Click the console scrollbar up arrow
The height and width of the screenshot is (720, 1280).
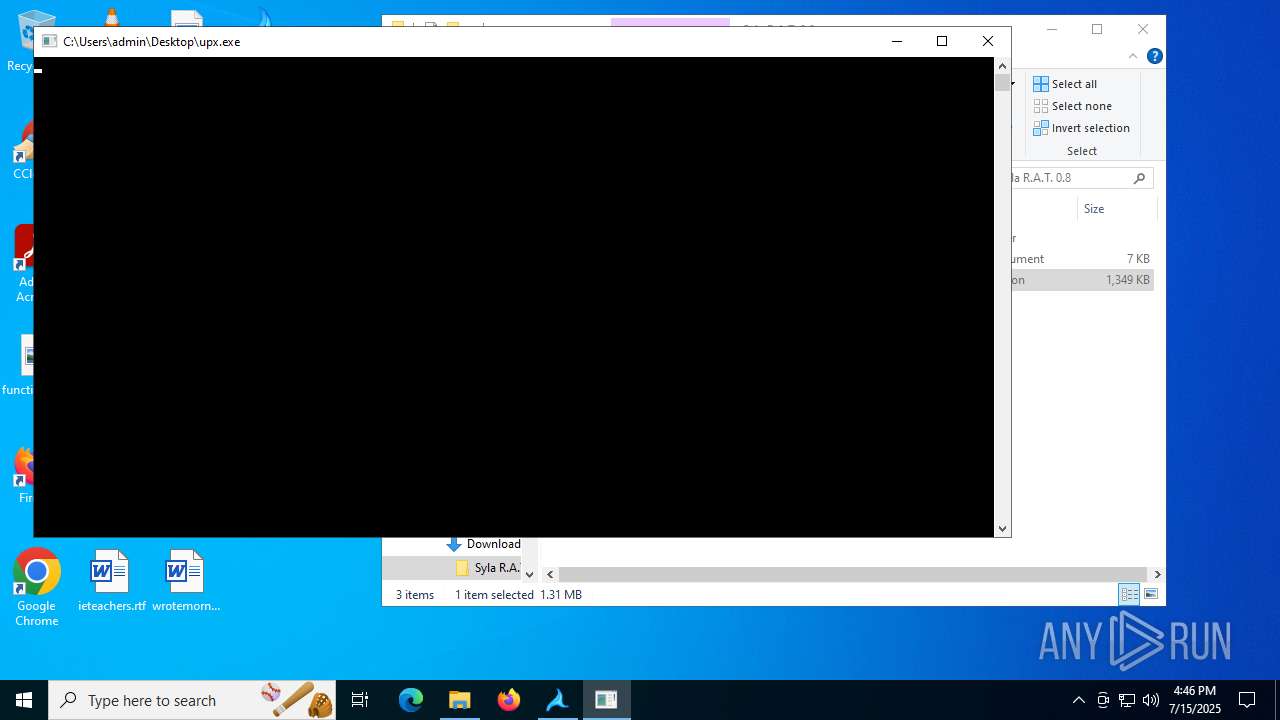(x=1003, y=66)
